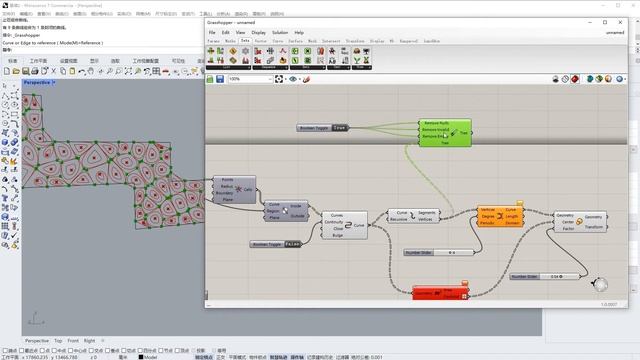Click the Paste clipboard icon in Rhino toolbar
This screenshot has height=360, width=640.
pos(72,71)
